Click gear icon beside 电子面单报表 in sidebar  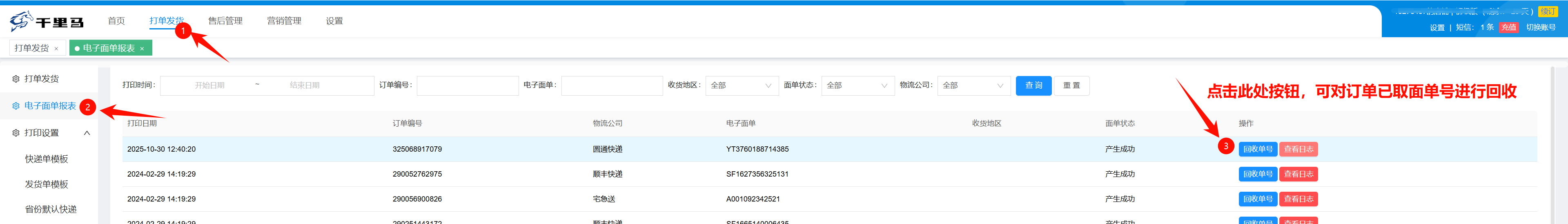coord(16,106)
